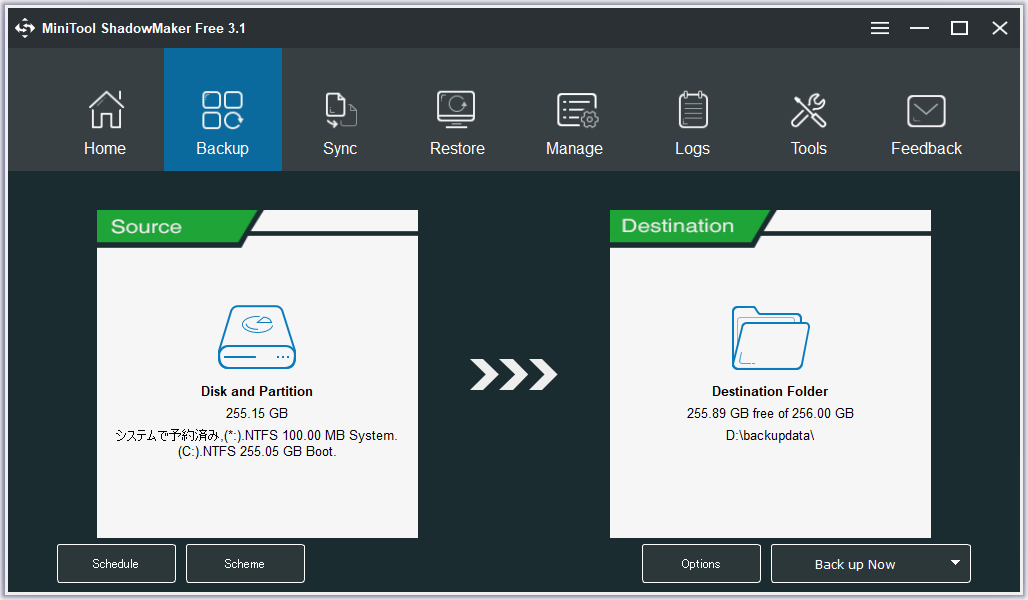Close the ShadowMaker window
Viewport: 1028px width, 600px height.
(x=999, y=28)
